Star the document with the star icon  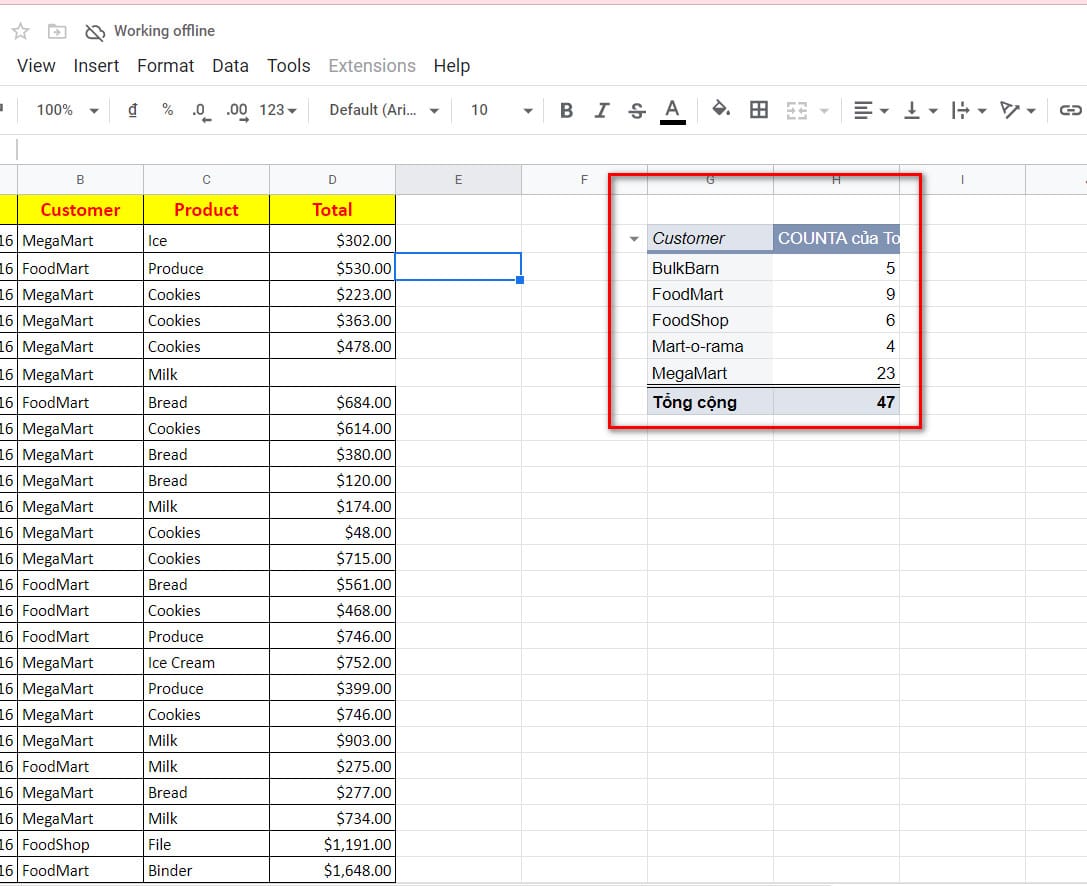[20, 32]
